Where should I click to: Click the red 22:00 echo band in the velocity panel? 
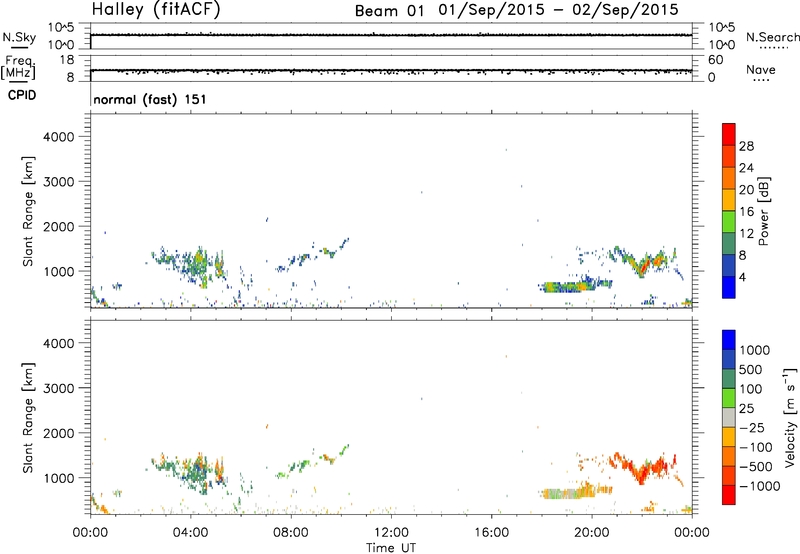[643, 467]
